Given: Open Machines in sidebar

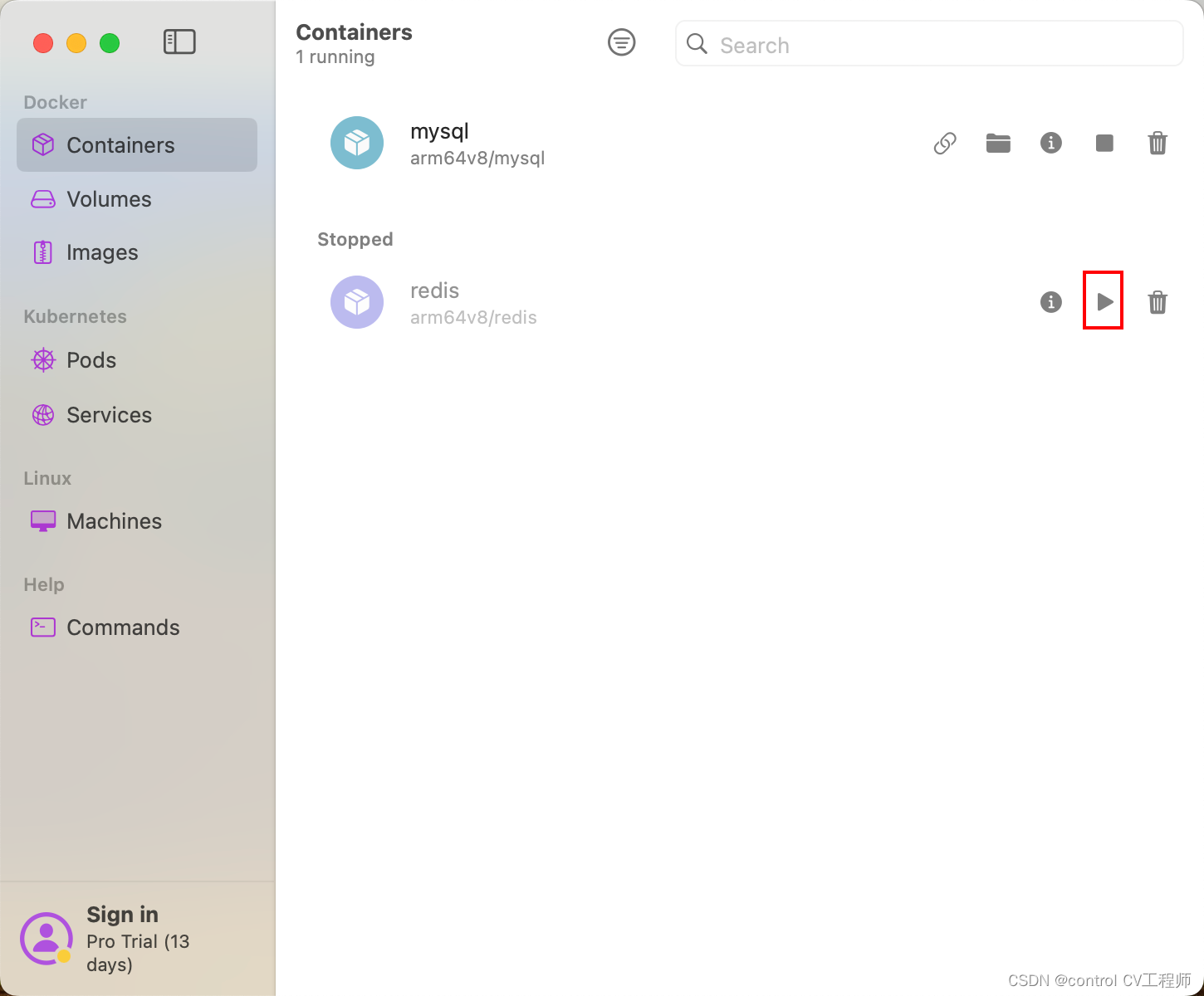Looking at the screenshot, I should click(x=137, y=521).
